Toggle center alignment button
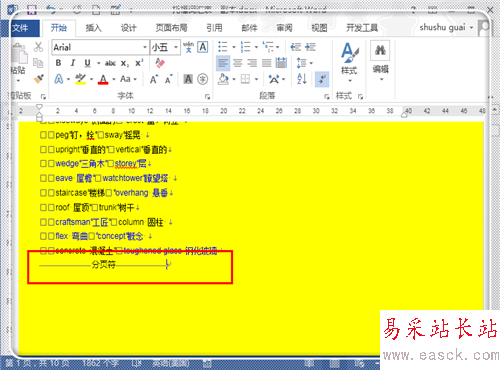Image resolution: width=500 pixels, height=370 pixels. click(x=238, y=63)
